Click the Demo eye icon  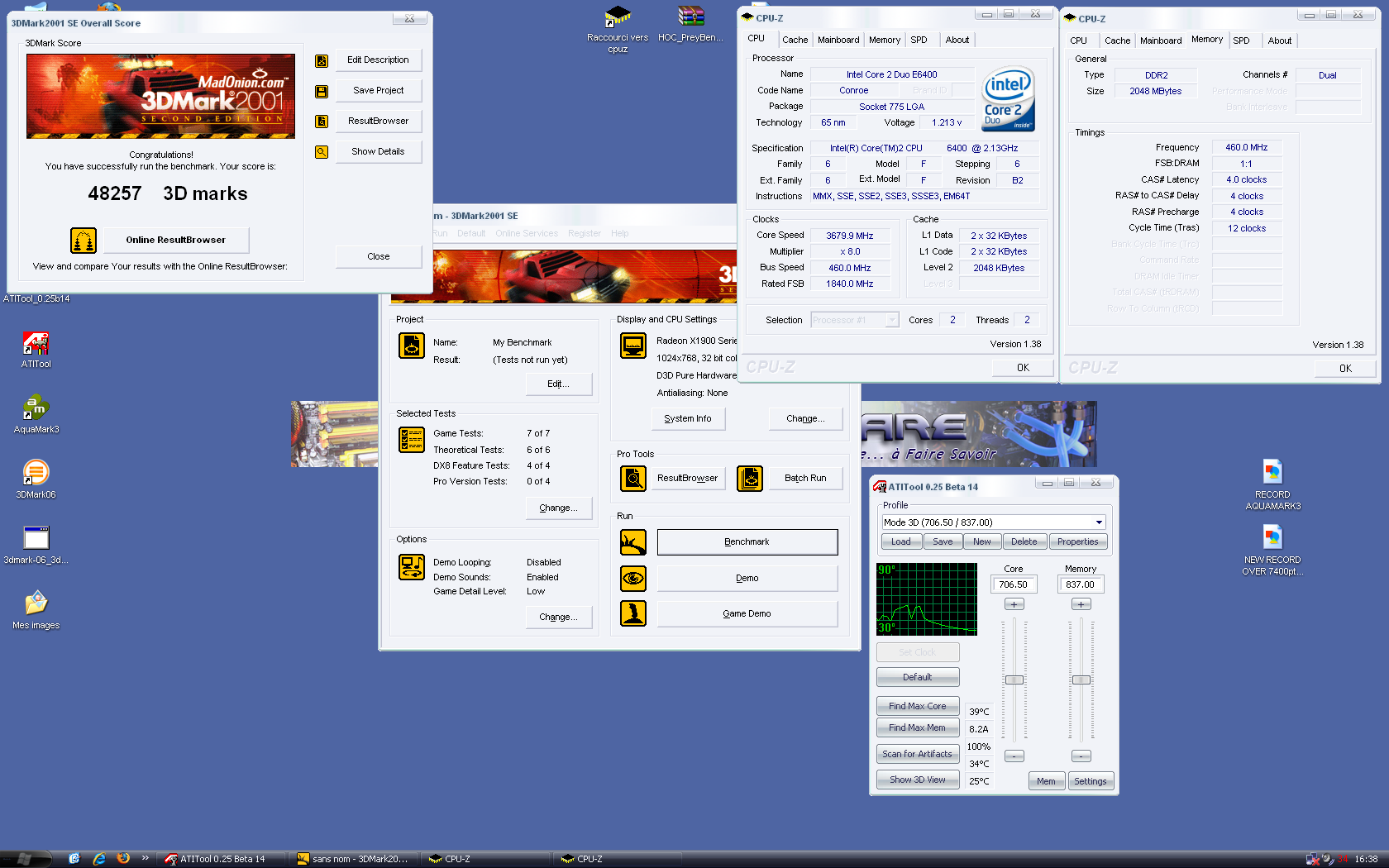pyautogui.click(x=633, y=579)
